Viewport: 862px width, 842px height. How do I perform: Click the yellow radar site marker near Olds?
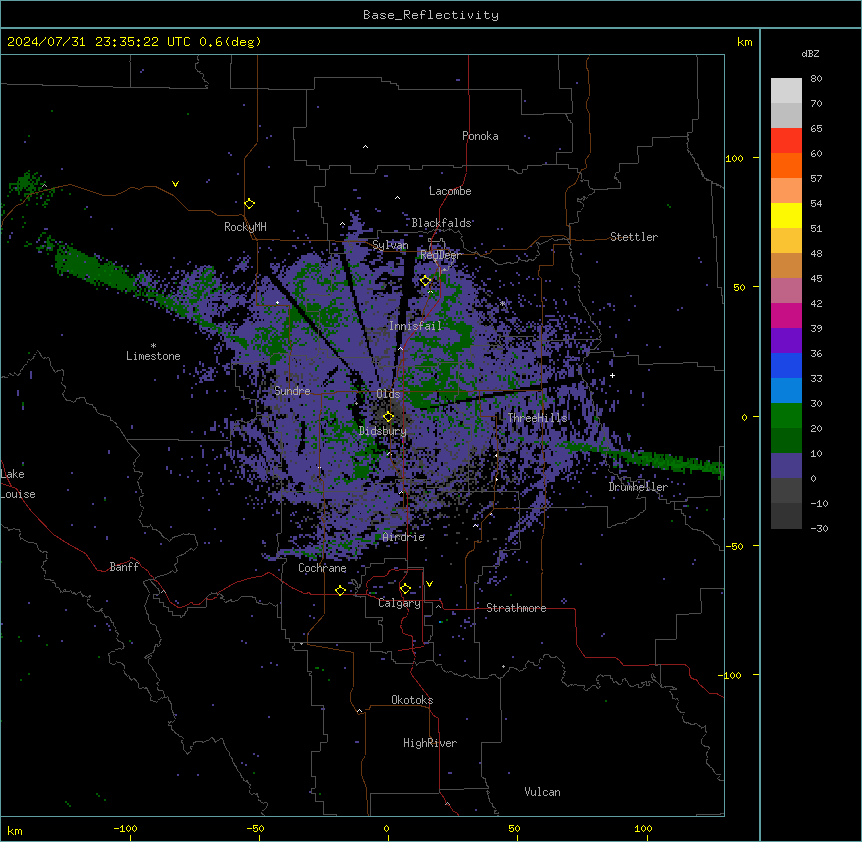point(388,417)
